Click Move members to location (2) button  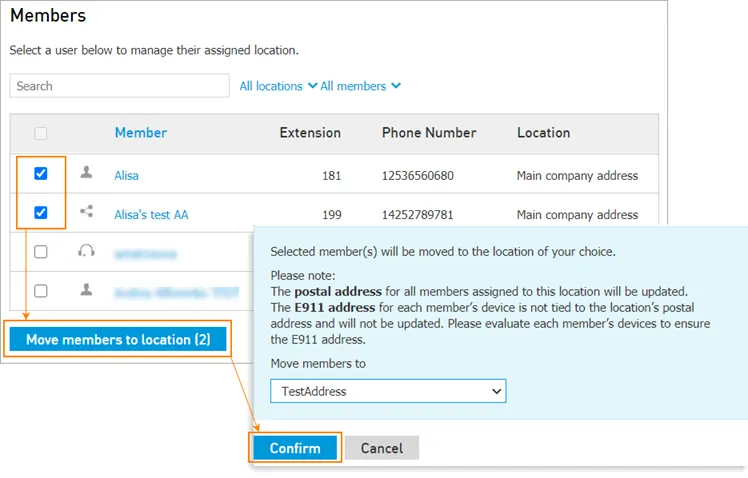[x=118, y=339]
